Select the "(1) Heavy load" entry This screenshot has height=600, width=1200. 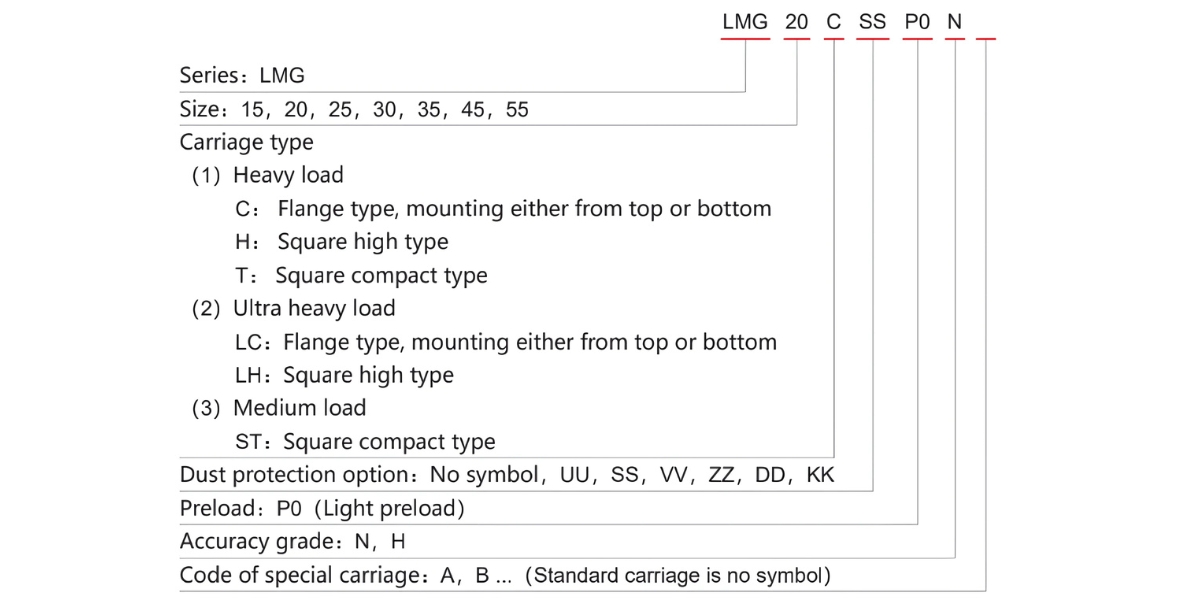(267, 175)
